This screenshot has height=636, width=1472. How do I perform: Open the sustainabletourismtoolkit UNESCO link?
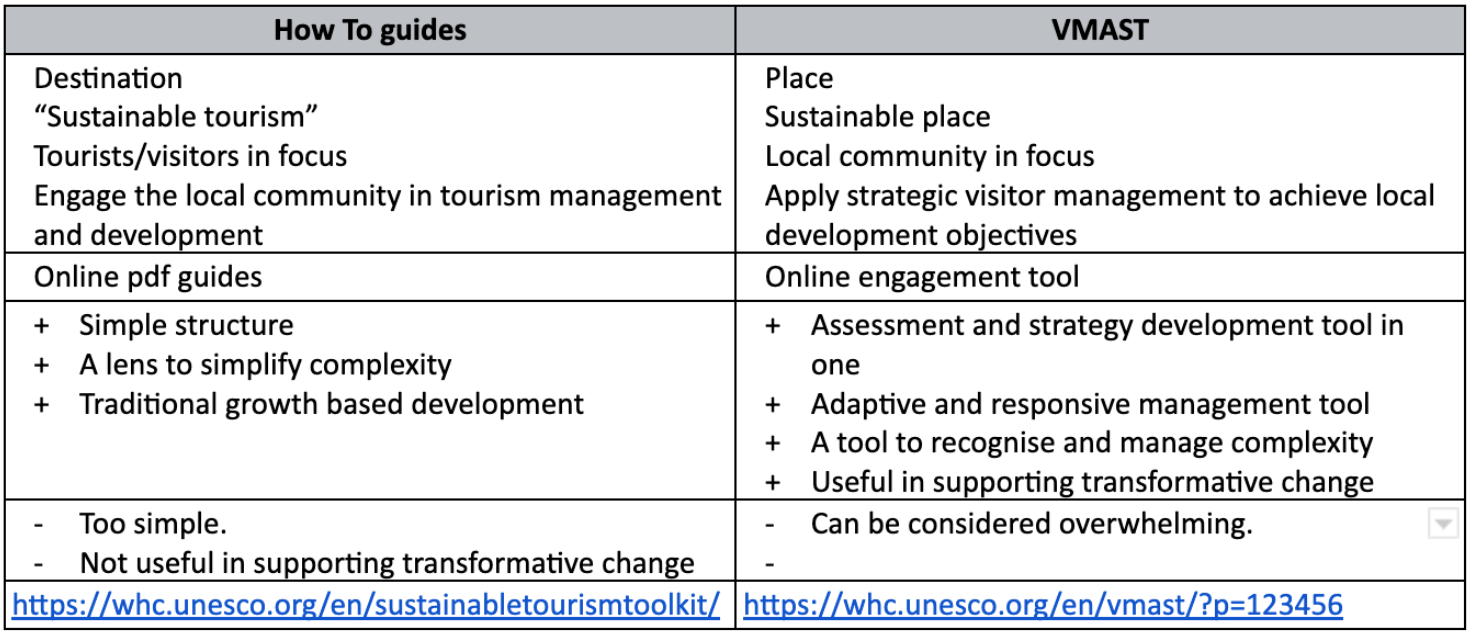point(367,604)
